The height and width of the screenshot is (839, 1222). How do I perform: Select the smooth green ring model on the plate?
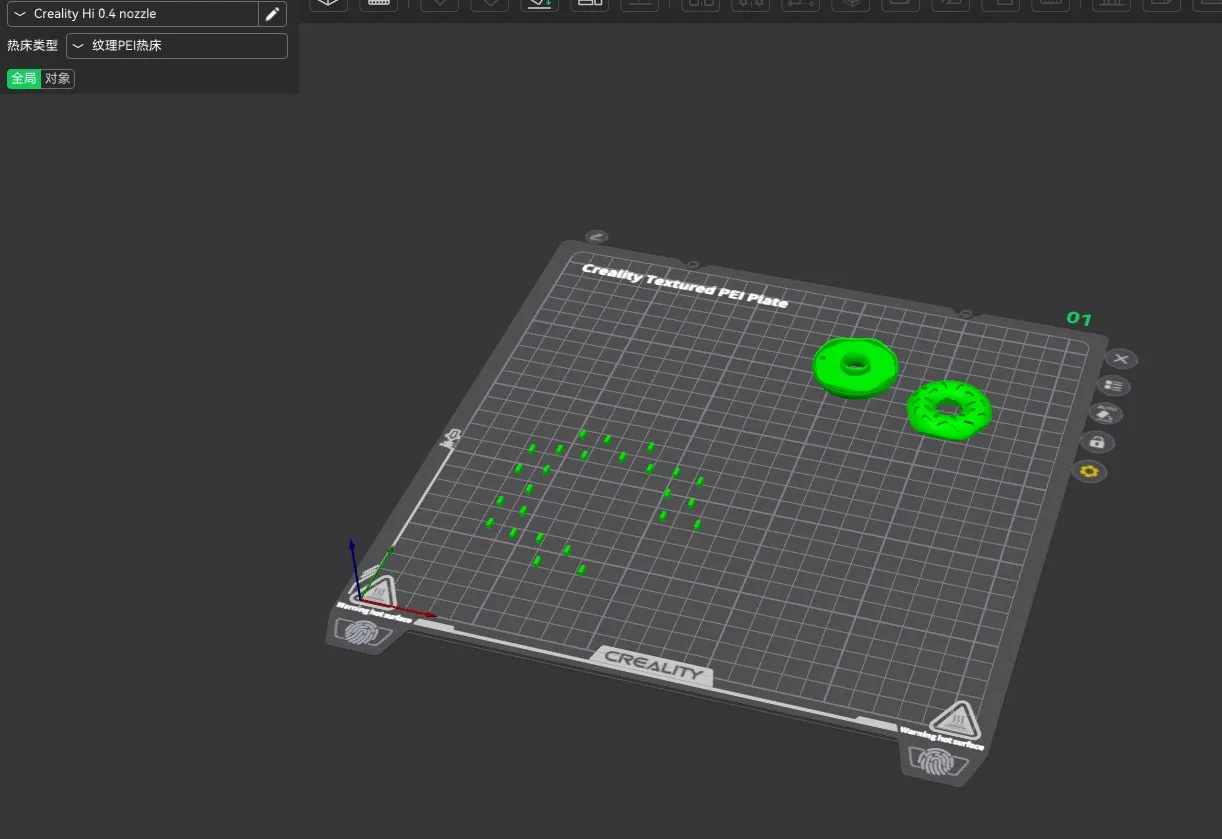click(855, 367)
